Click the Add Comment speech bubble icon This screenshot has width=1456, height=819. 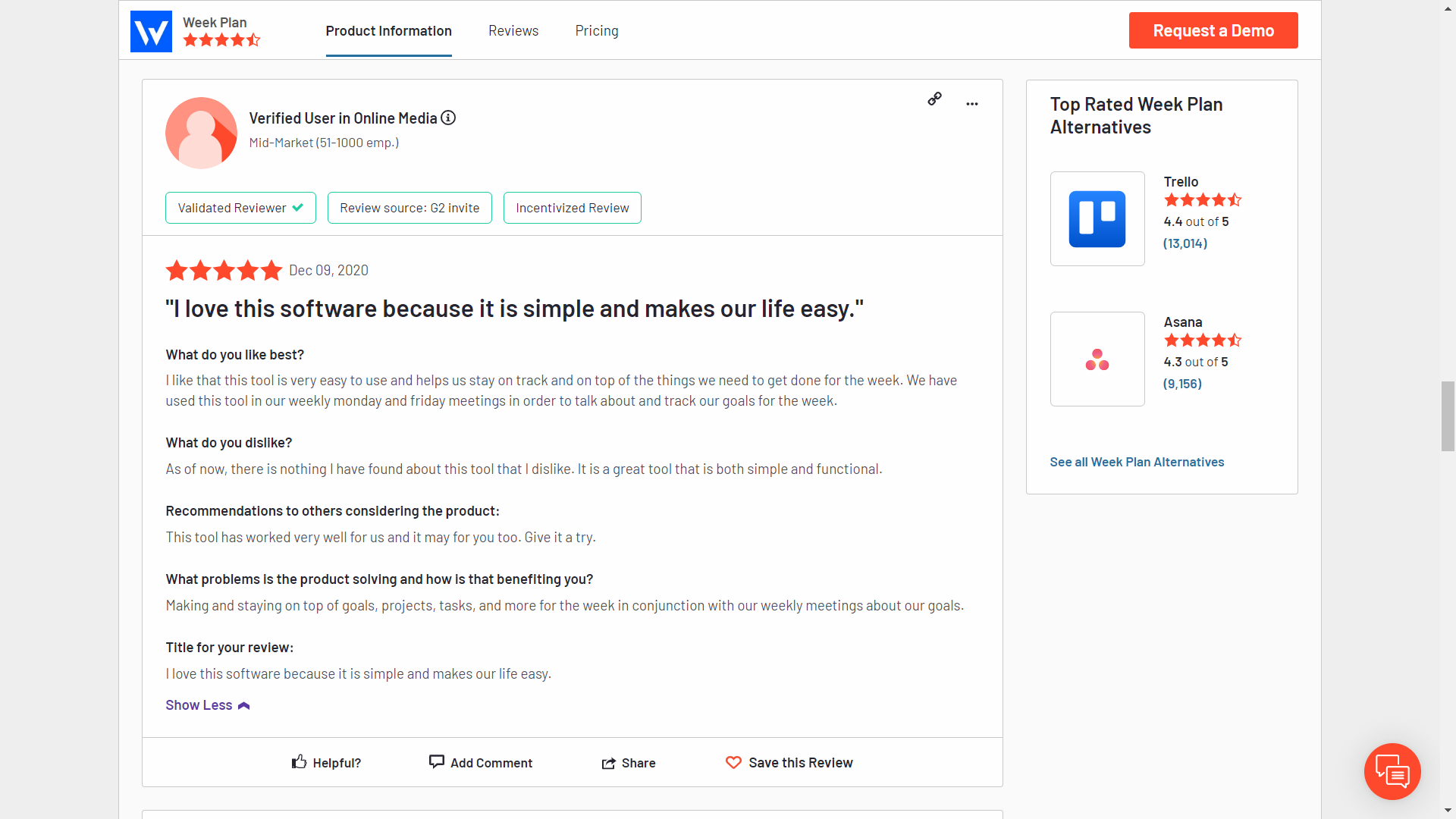click(x=436, y=761)
